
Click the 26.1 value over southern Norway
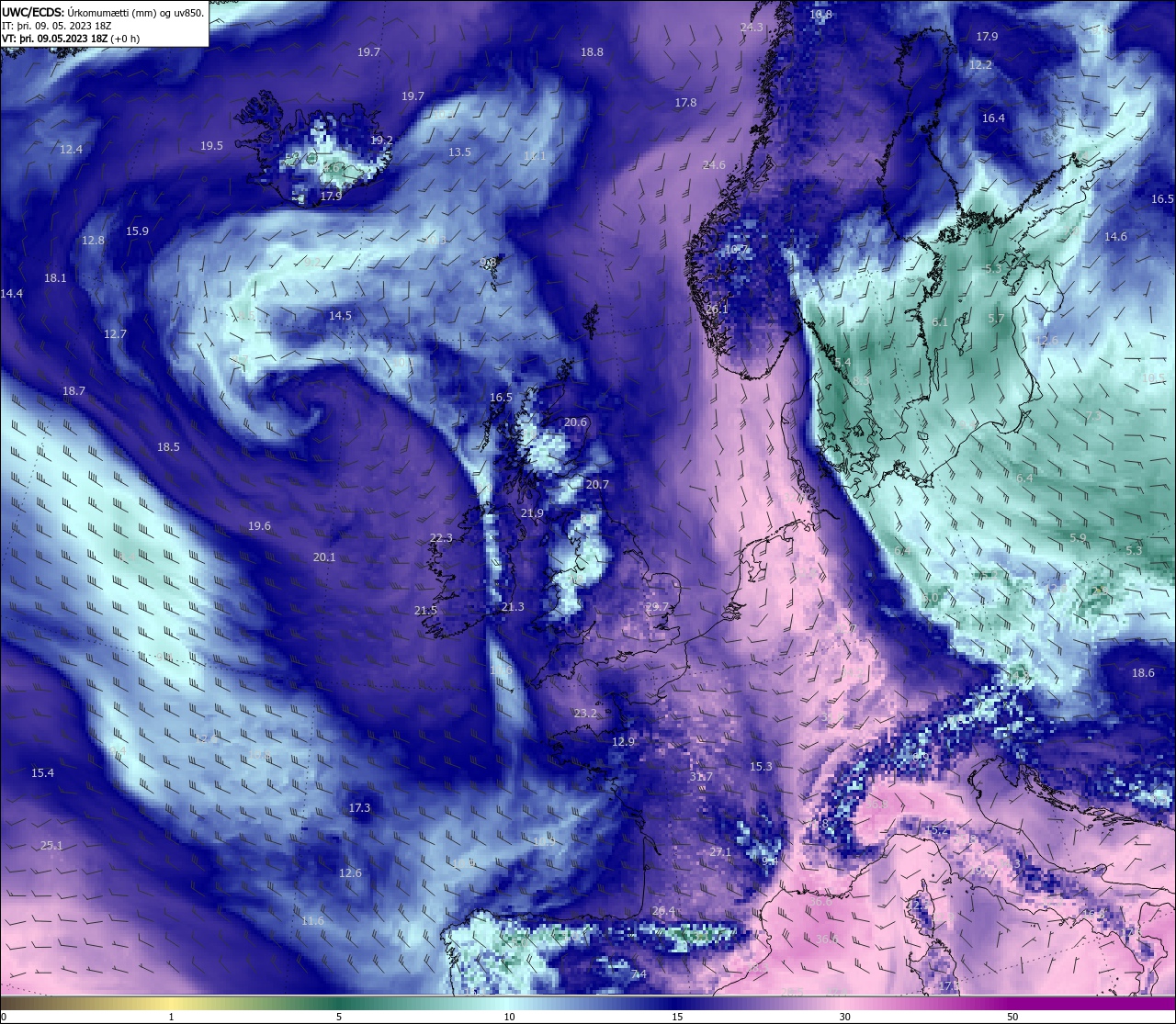click(x=717, y=309)
